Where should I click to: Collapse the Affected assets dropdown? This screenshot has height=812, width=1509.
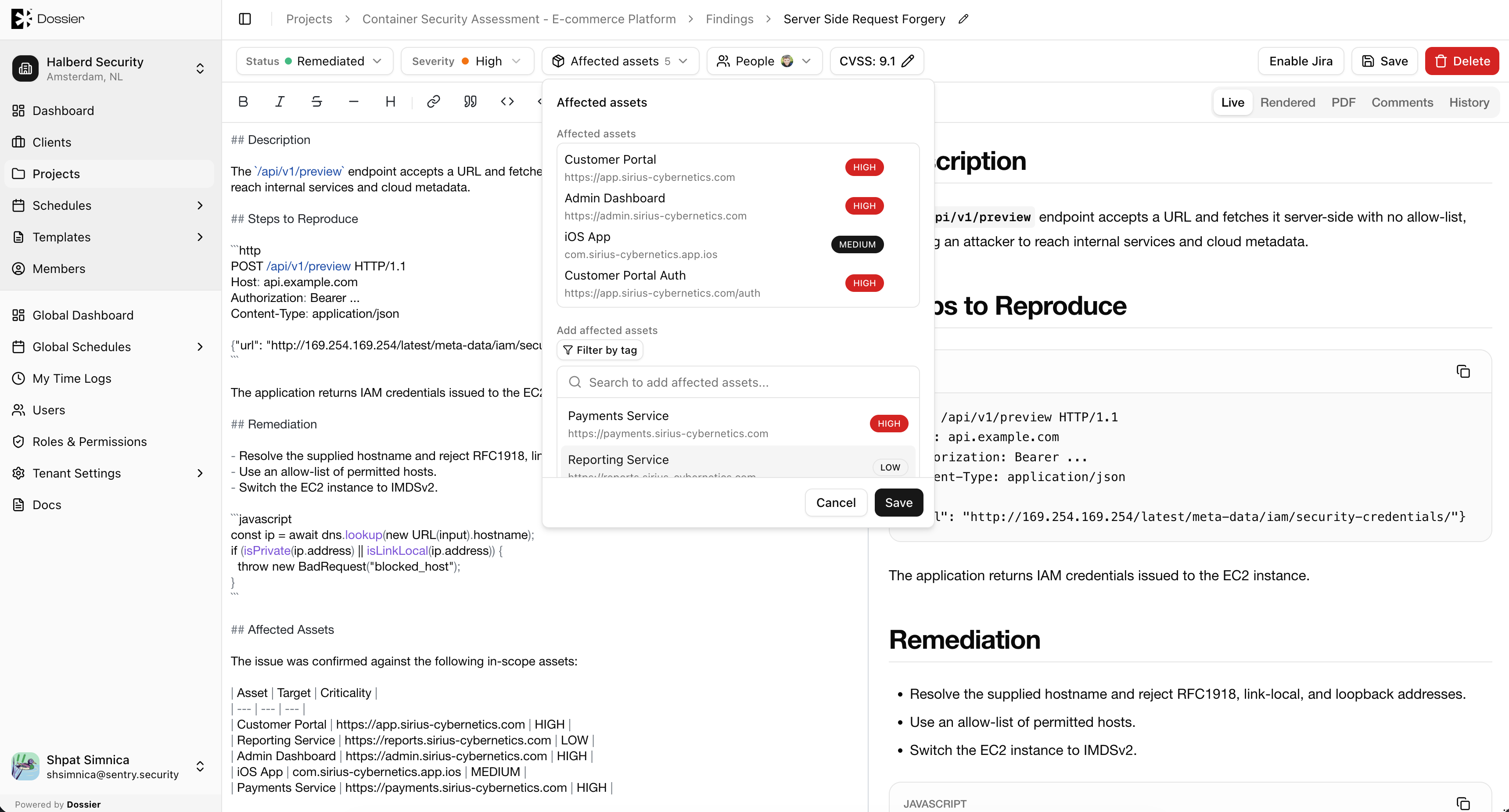620,61
